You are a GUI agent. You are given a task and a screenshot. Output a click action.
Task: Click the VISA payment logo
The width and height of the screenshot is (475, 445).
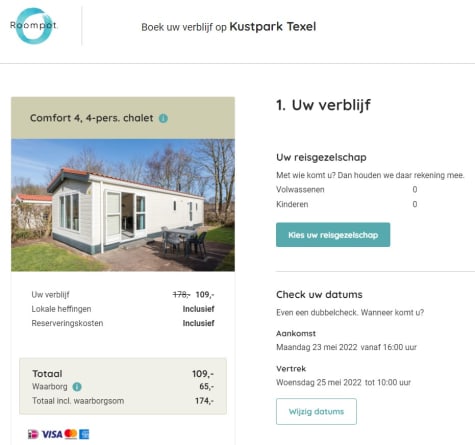point(52,434)
